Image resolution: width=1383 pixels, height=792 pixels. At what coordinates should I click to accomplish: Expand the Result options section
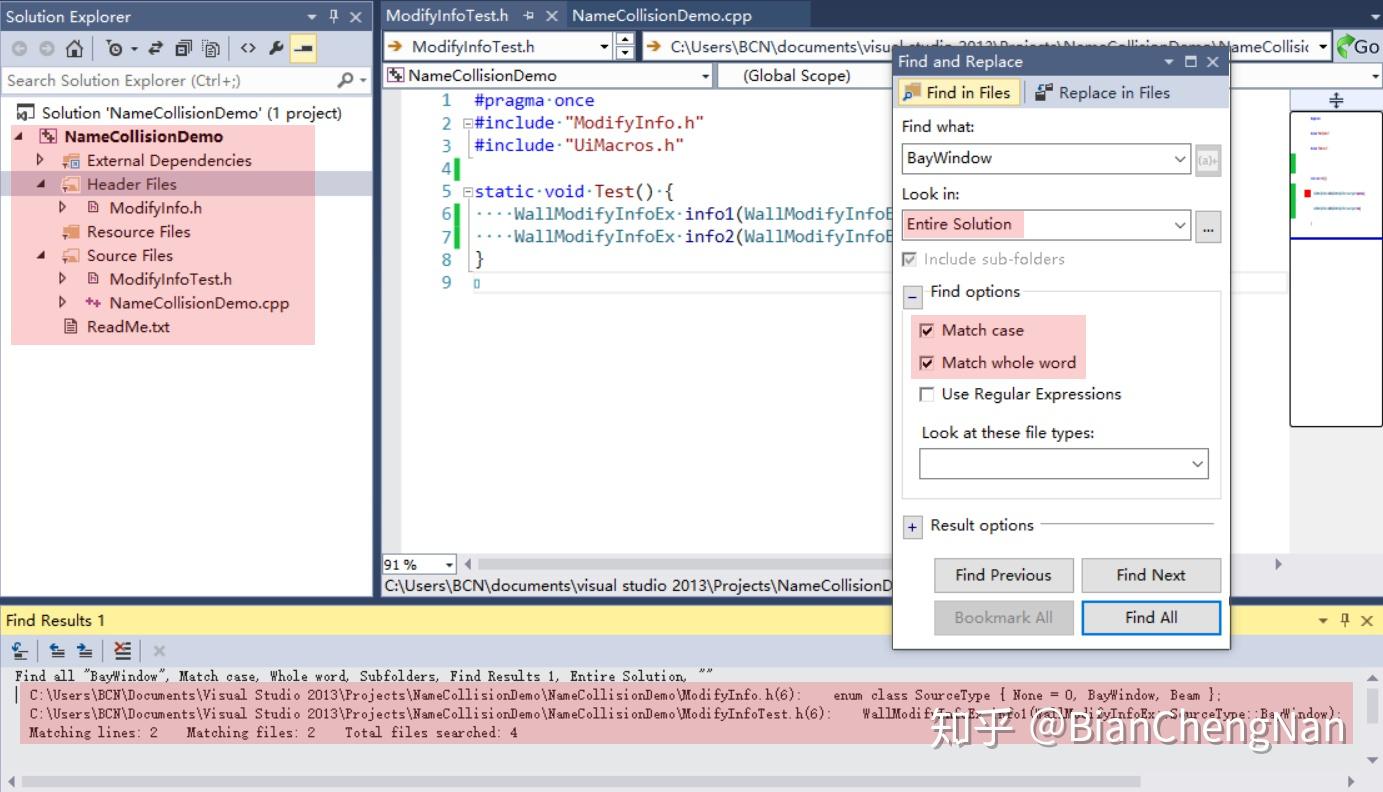coord(911,525)
